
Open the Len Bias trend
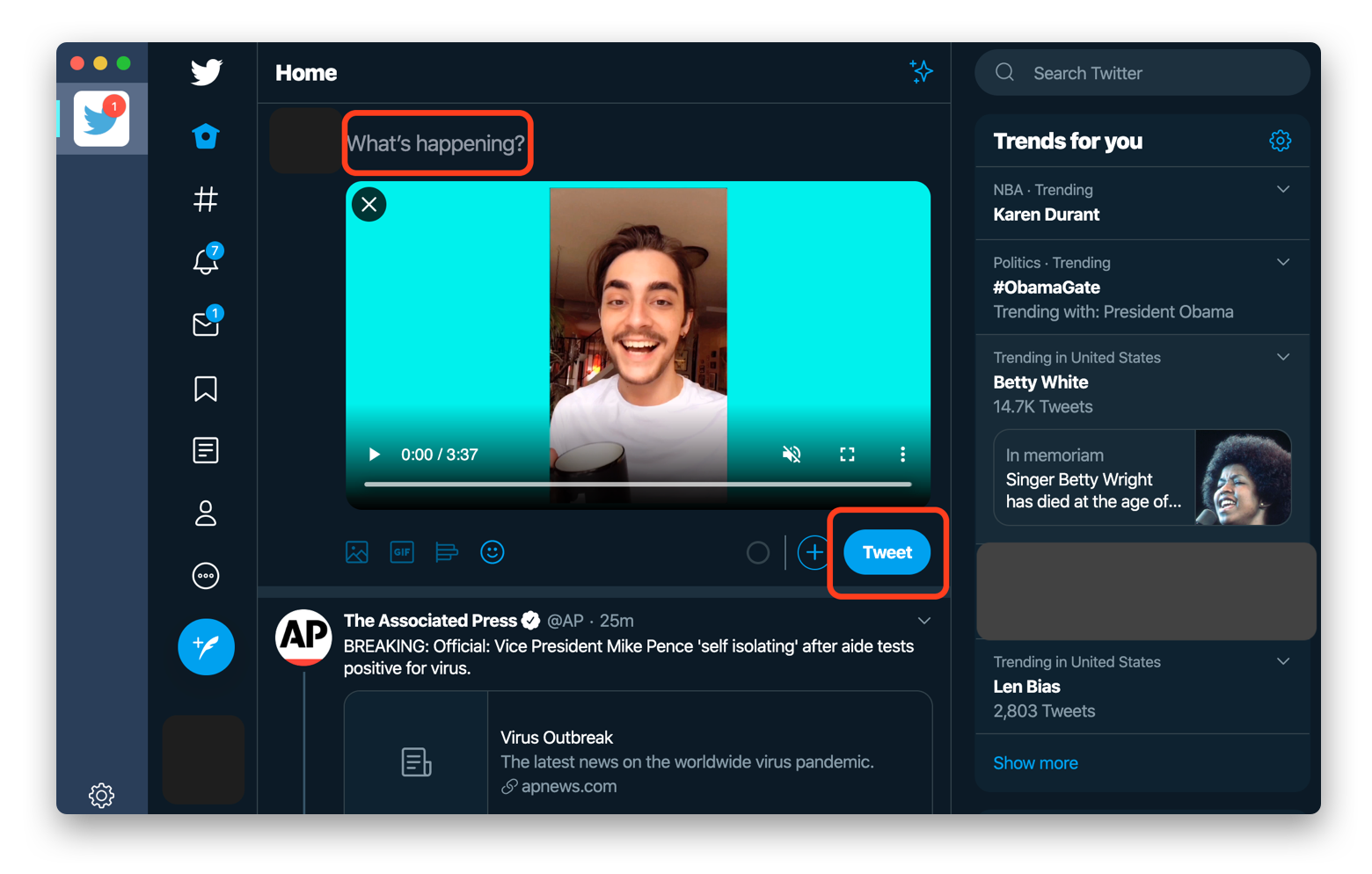click(x=1026, y=687)
